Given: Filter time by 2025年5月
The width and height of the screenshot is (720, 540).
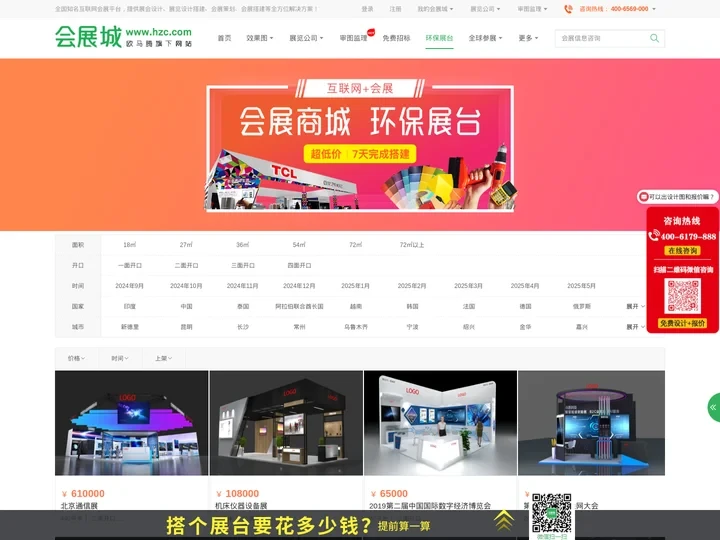Looking at the screenshot, I should click(581, 286).
